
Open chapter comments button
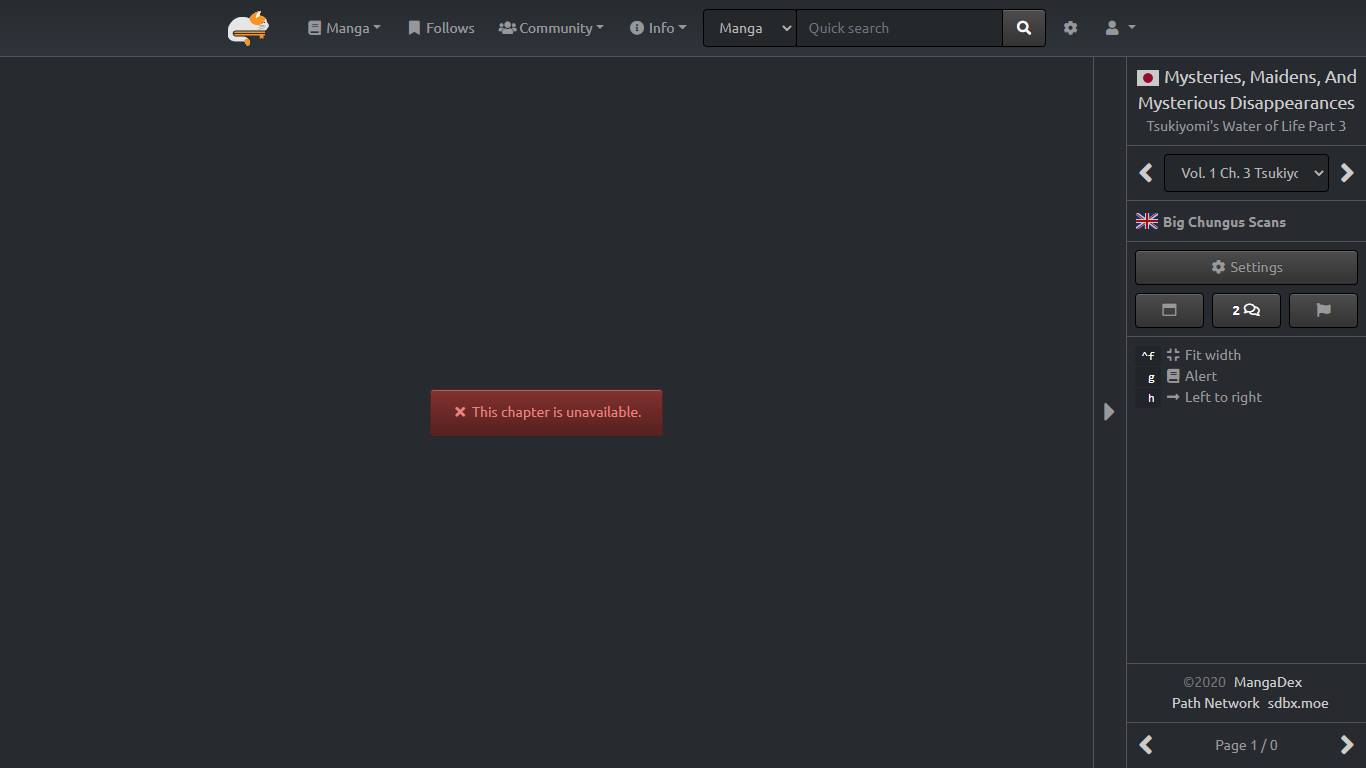click(1246, 310)
